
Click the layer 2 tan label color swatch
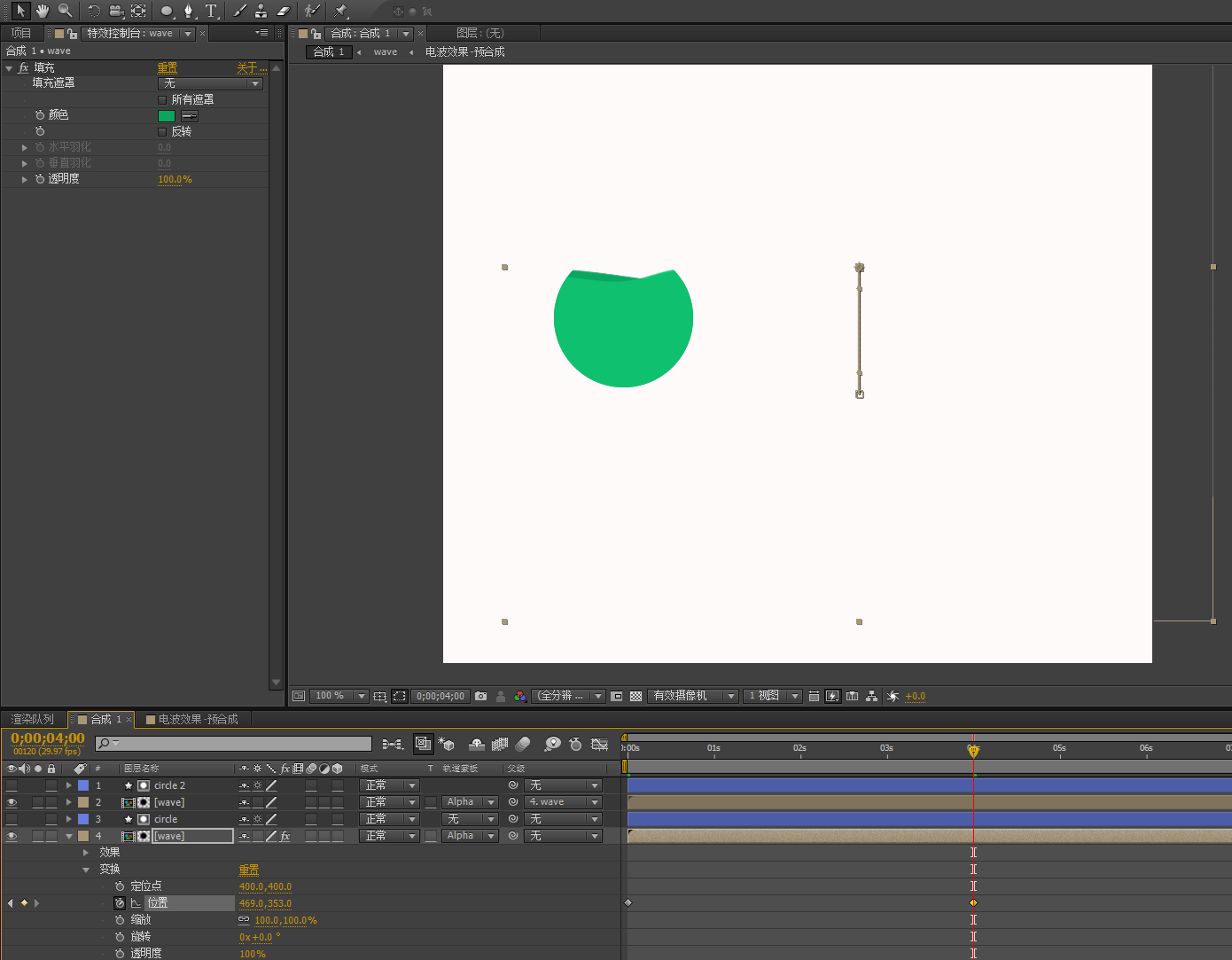click(83, 802)
